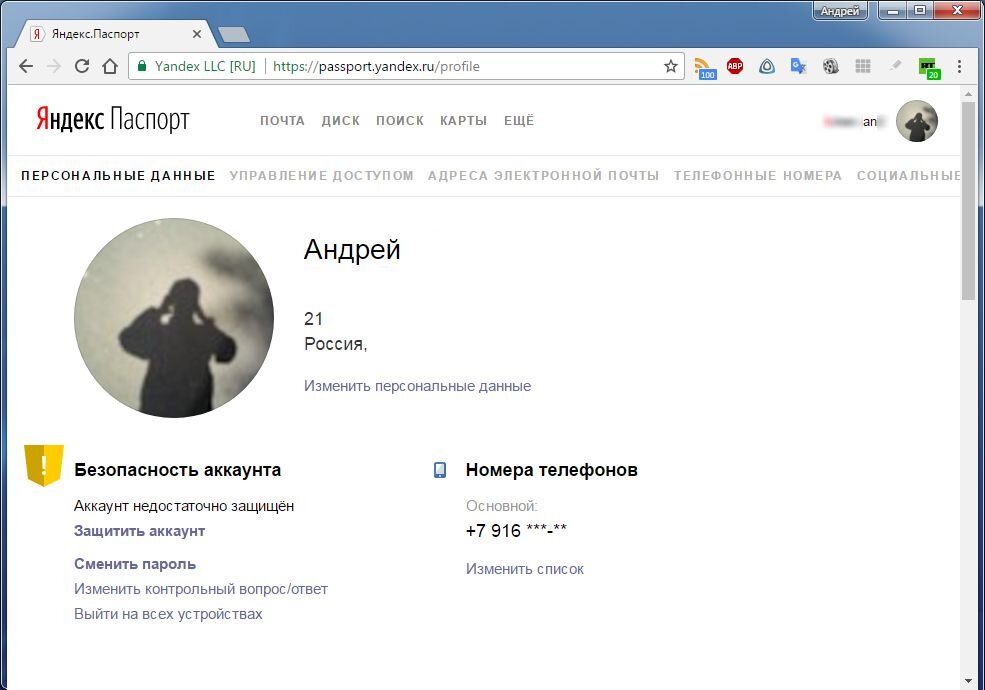Click Выйти на всех устройствах link

click(168, 614)
